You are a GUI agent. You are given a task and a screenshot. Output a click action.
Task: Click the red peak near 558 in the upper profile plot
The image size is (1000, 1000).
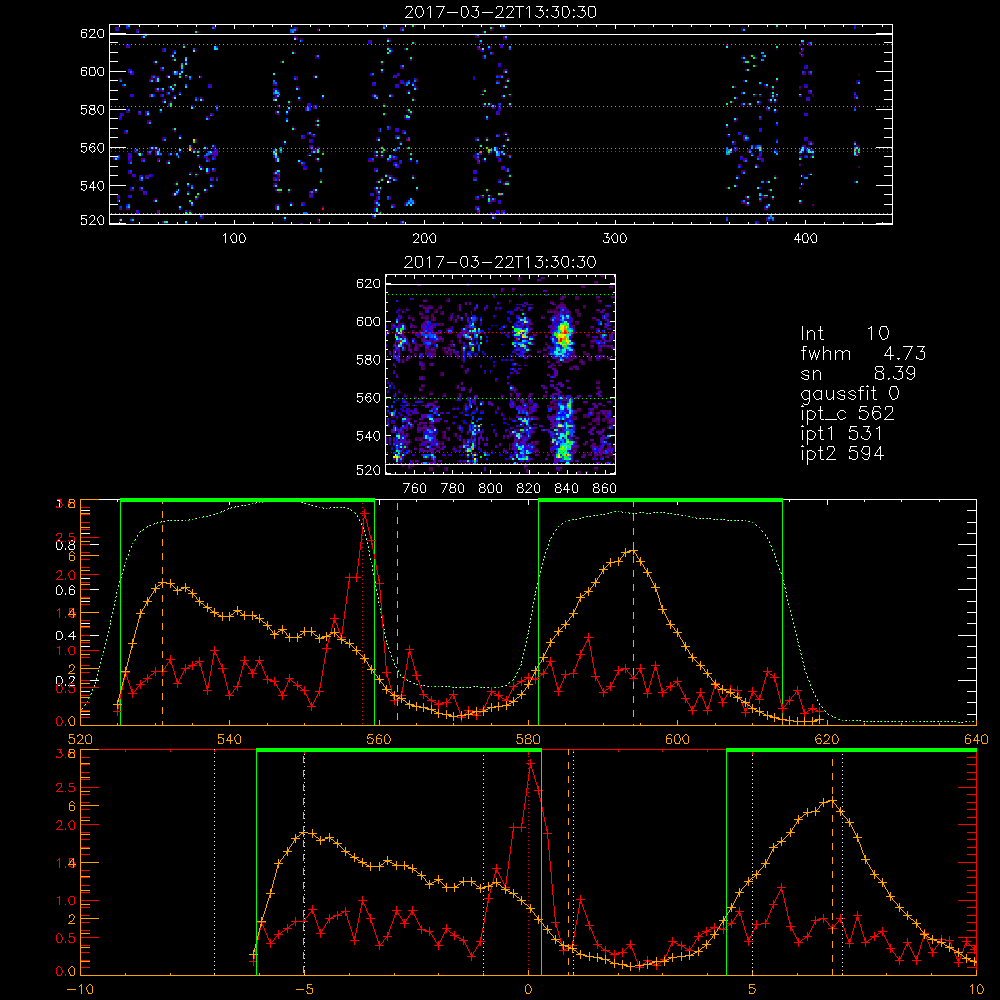pyautogui.click(x=365, y=513)
